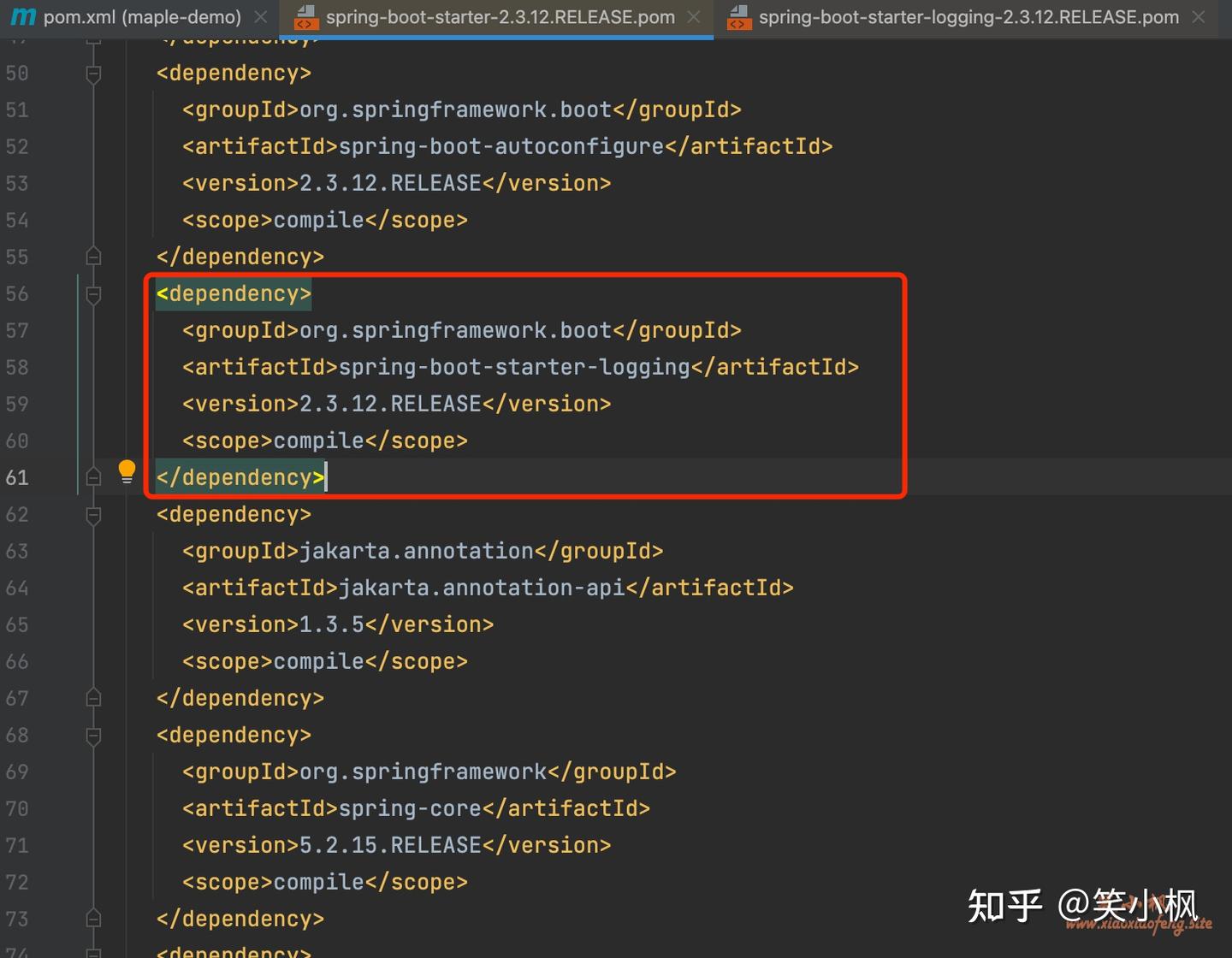Click the fold end marker at line 73
Viewport: 1232px width, 958px height.
(93, 917)
